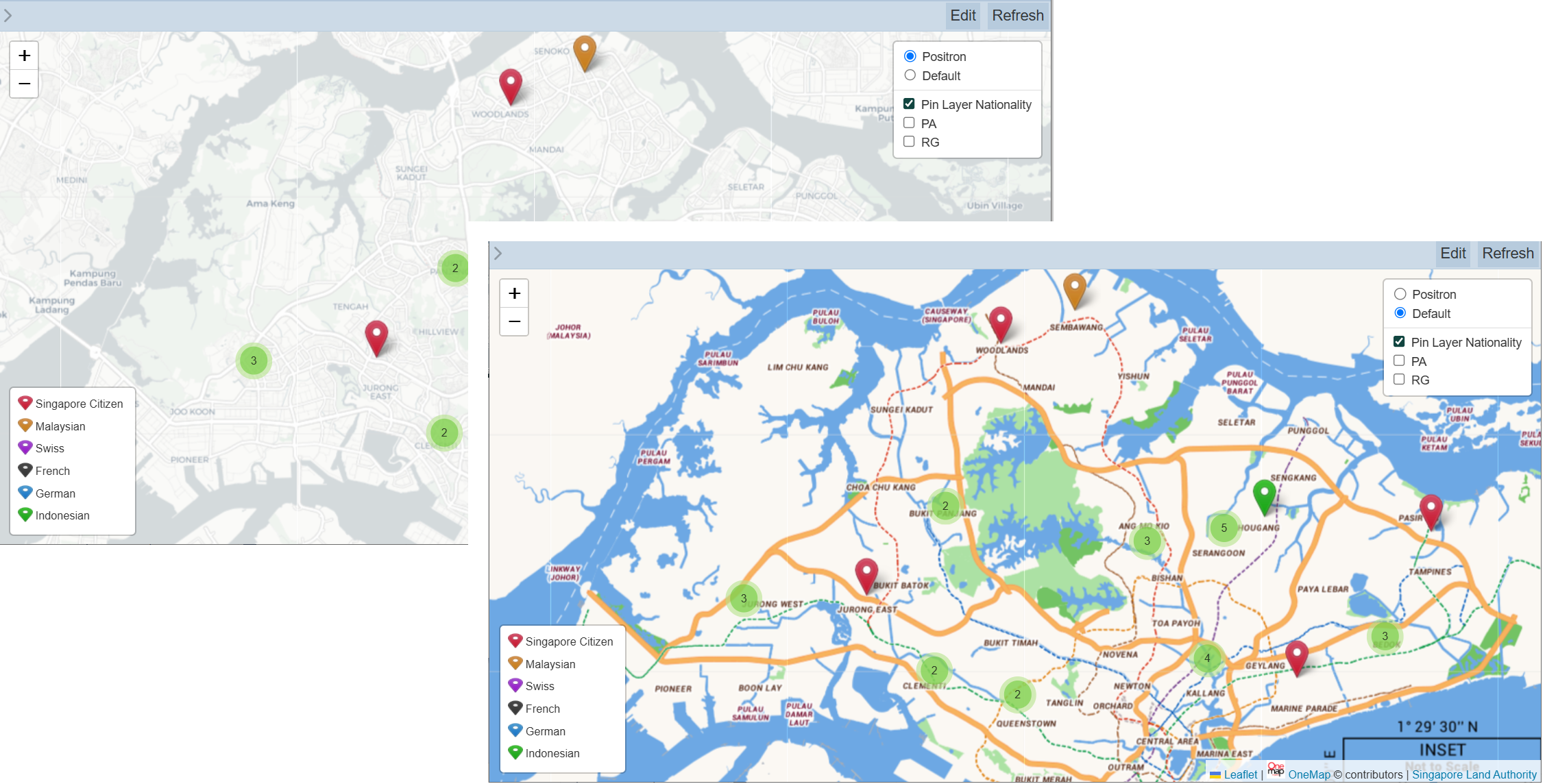
Task: Click the red pin near Geylang
Action: [x=1296, y=657]
